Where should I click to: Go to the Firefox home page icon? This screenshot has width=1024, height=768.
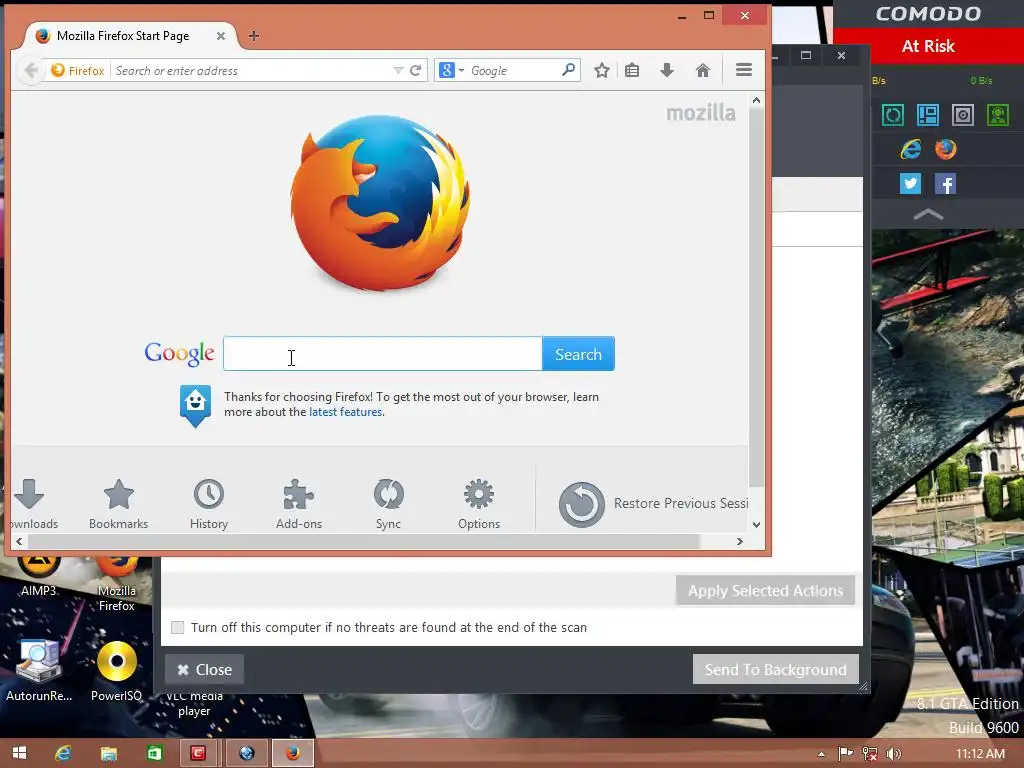(703, 71)
